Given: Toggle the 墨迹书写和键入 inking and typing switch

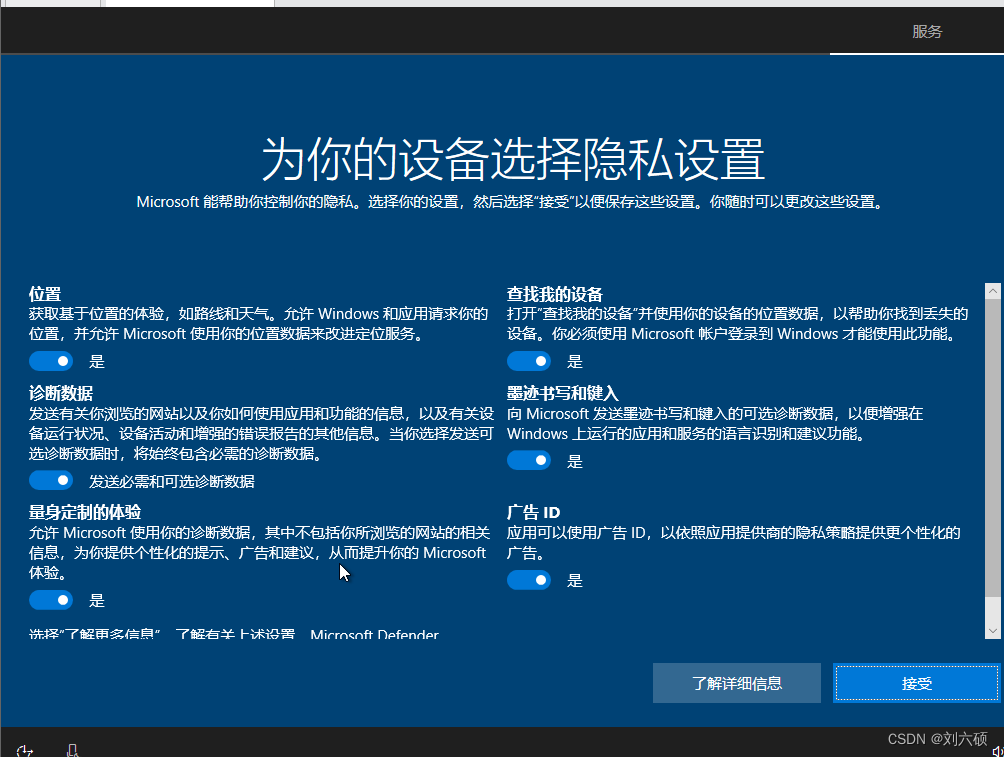Looking at the screenshot, I should tap(529, 460).
